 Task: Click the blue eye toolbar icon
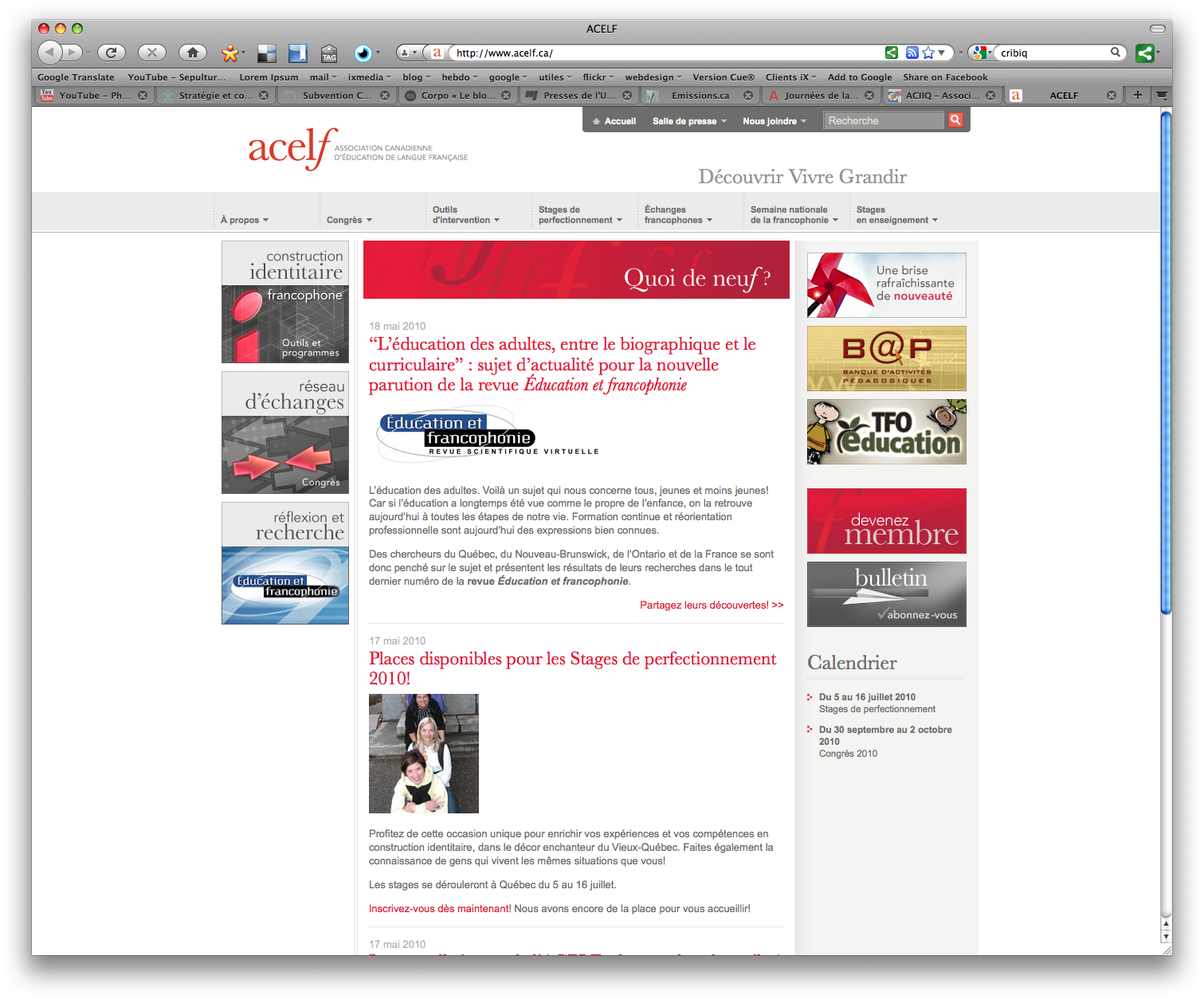pyautogui.click(x=363, y=53)
